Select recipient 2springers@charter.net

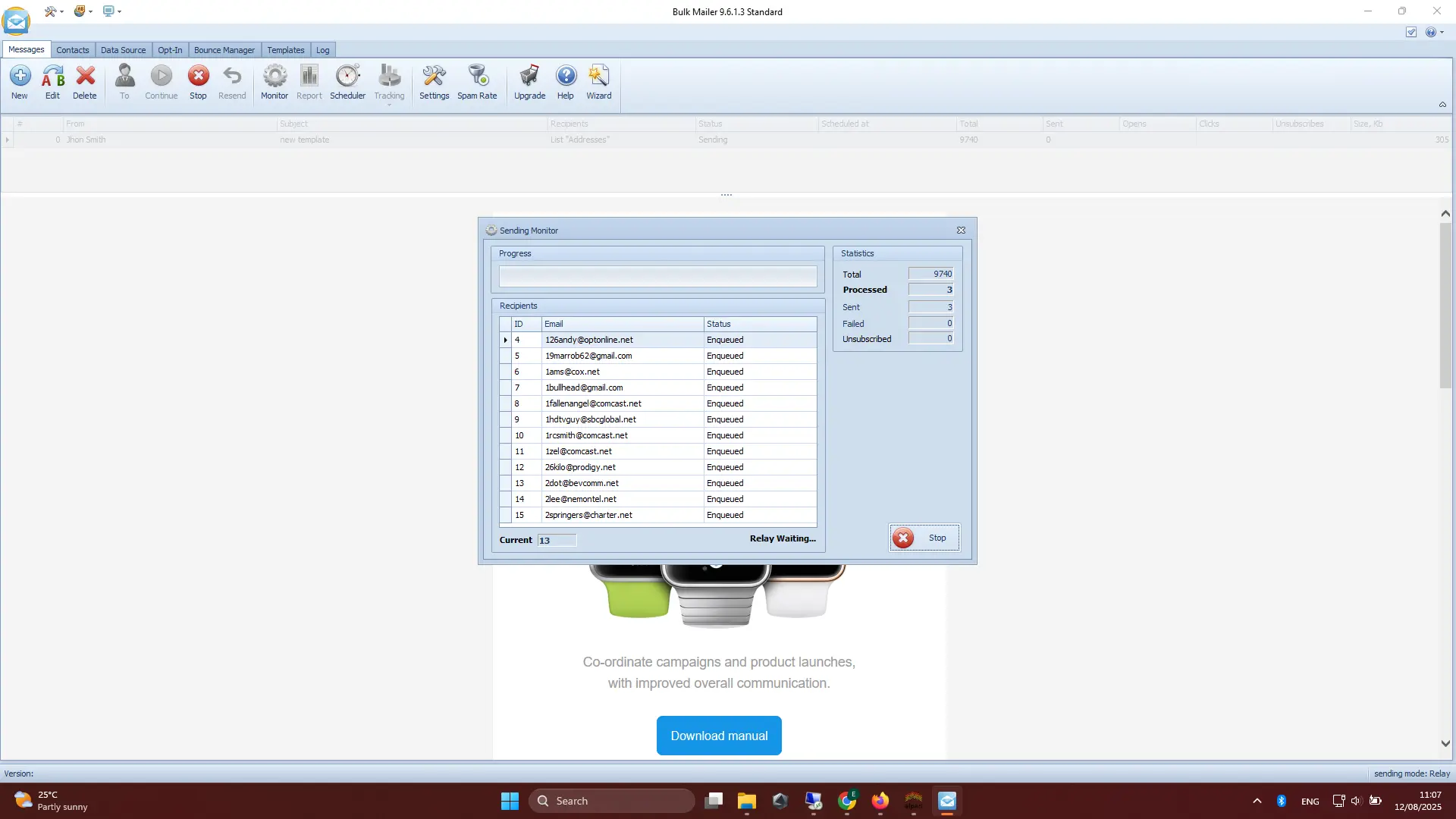(657, 515)
